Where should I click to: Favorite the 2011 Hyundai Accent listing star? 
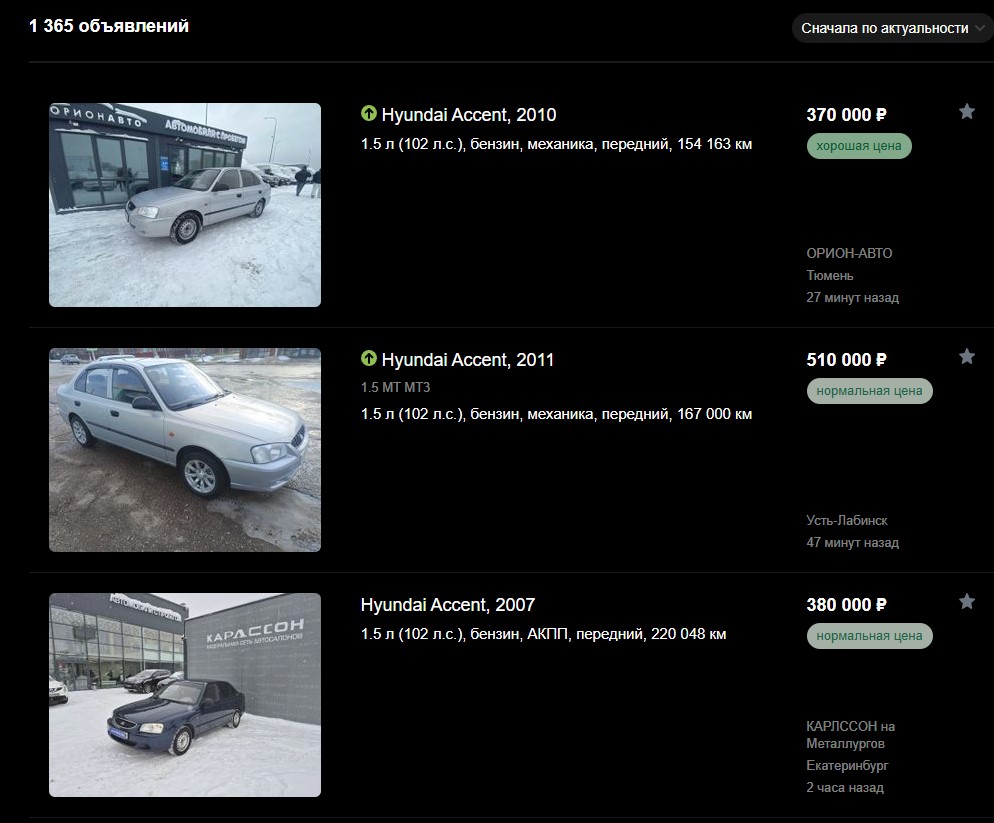click(x=966, y=356)
